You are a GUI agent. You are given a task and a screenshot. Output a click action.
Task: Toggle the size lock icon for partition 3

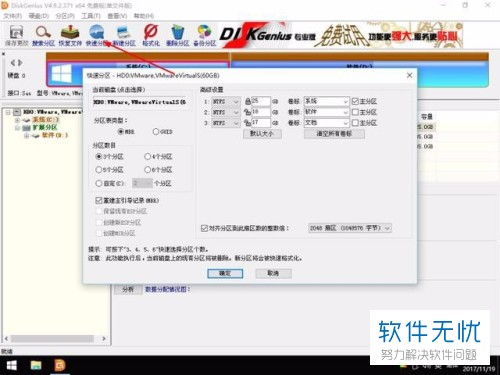[248, 123]
